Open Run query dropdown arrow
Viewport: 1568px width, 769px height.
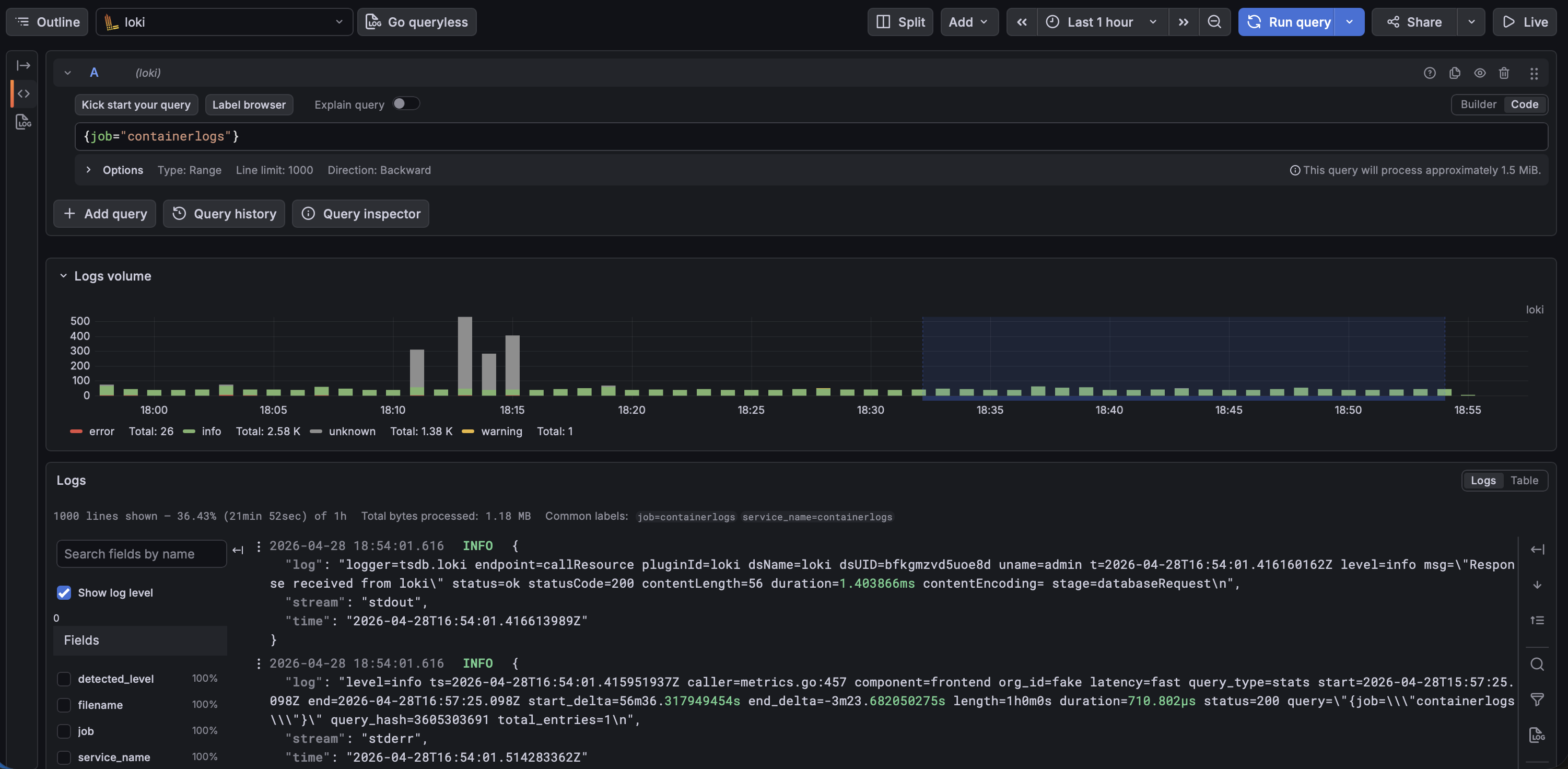pyautogui.click(x=1350, y=22)
